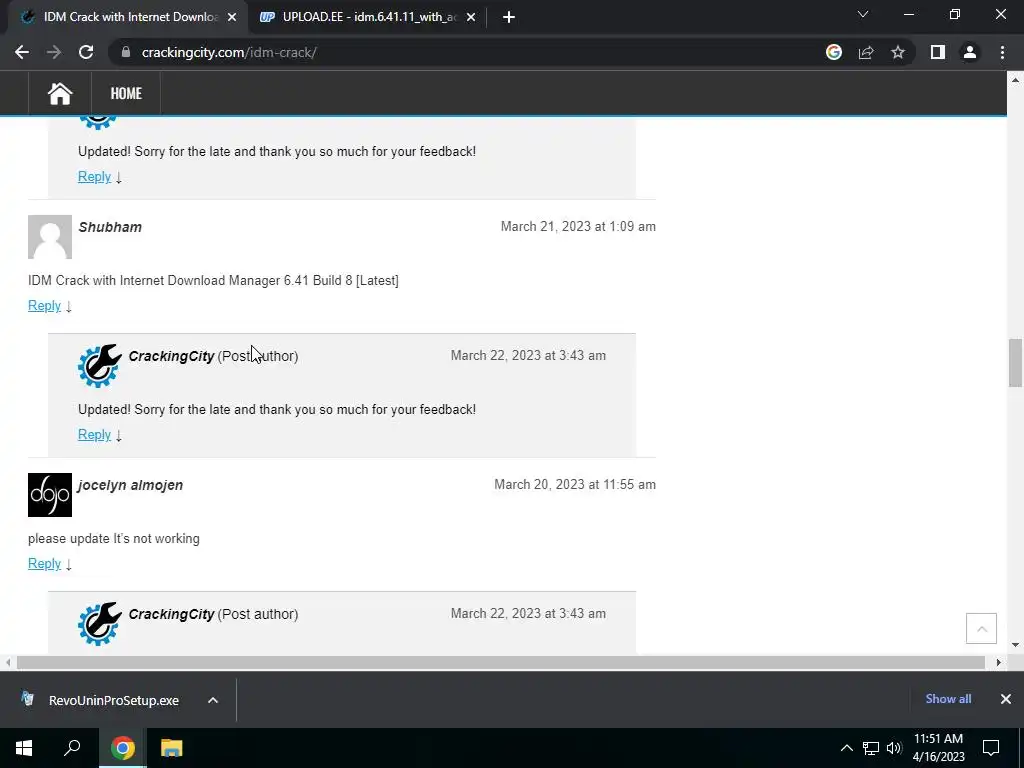
Task: Select the IDM Crack tab
Action: [127, 17]
